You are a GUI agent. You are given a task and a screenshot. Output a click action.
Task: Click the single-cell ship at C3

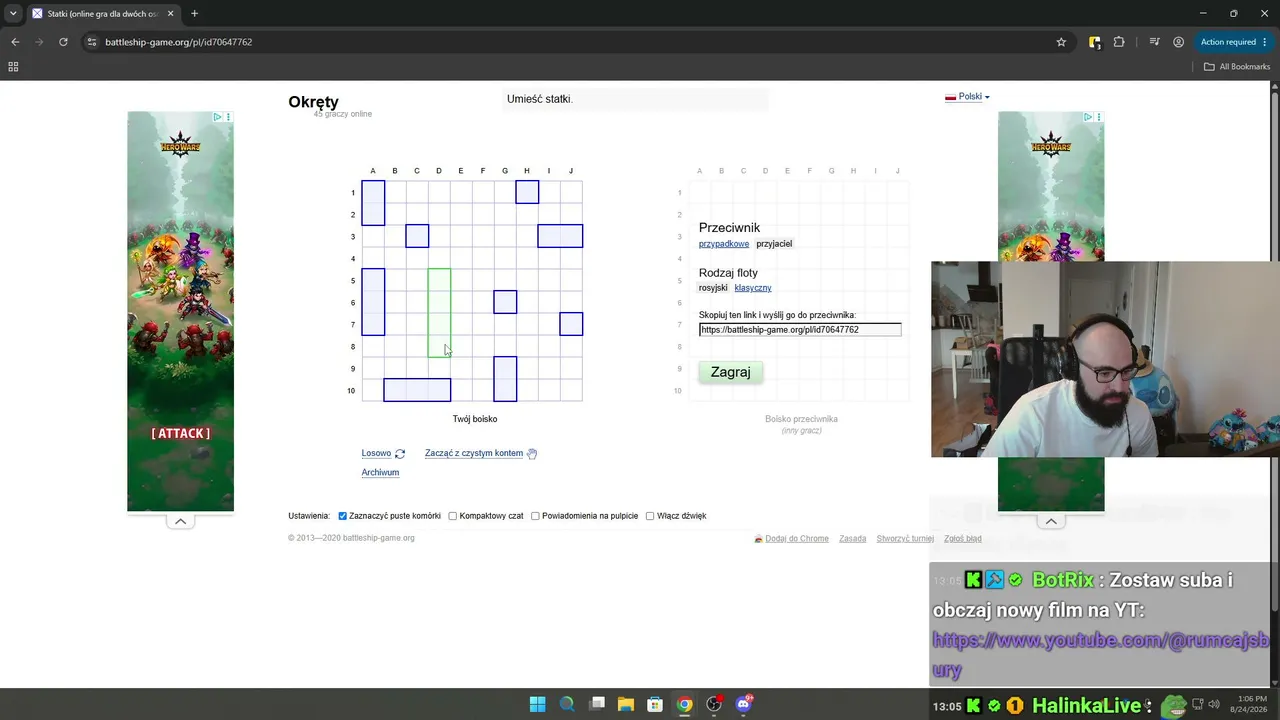click(x=417, y=236)
